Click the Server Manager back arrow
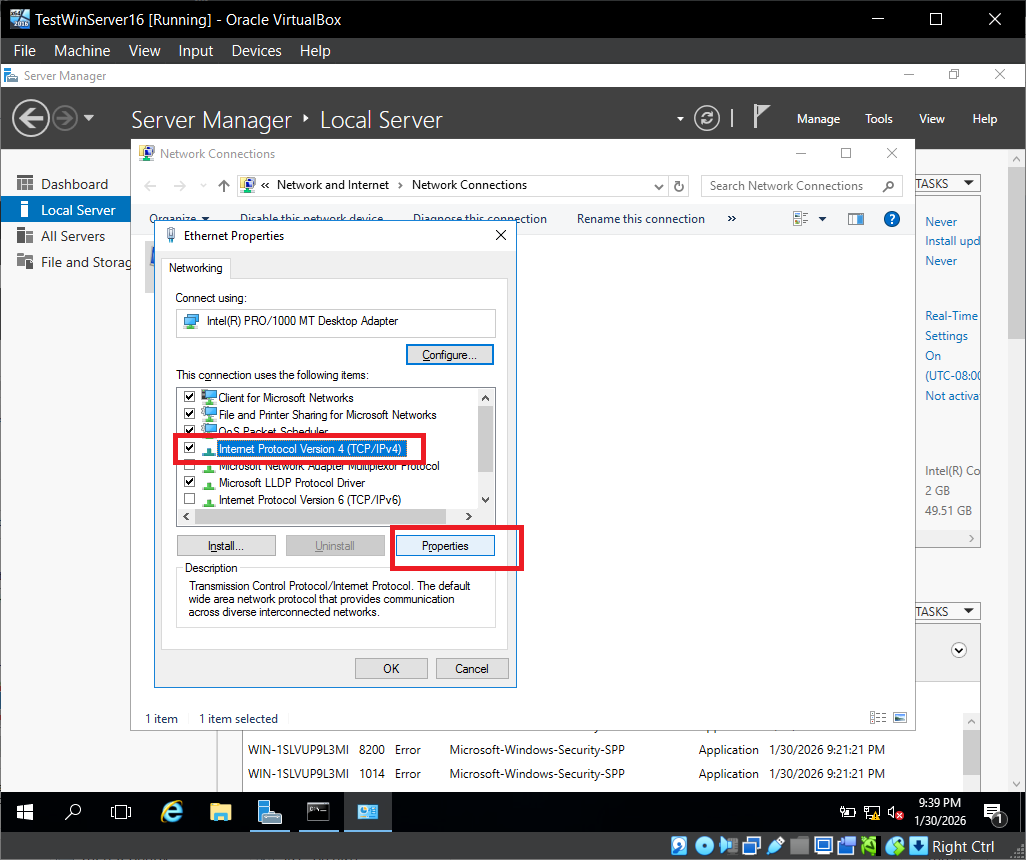 click(31, 119)
